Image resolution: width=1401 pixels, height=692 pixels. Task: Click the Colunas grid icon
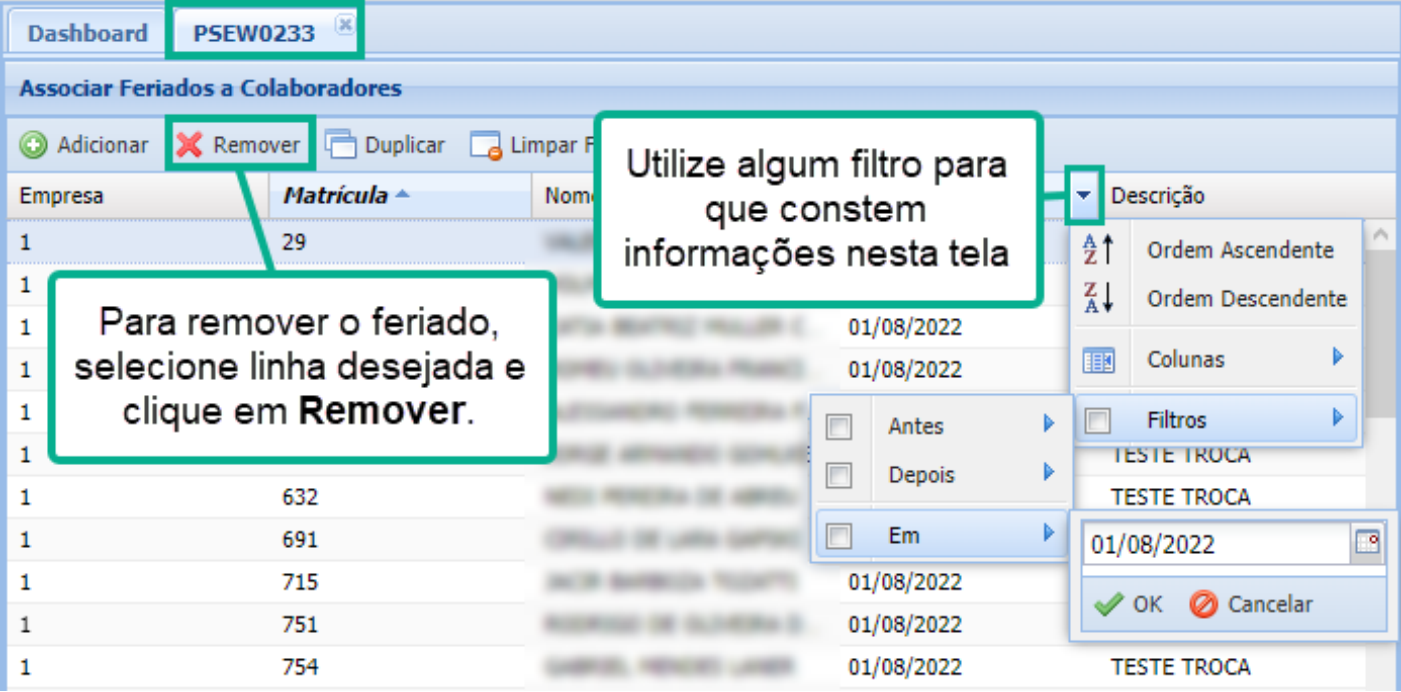[1099, 360]
